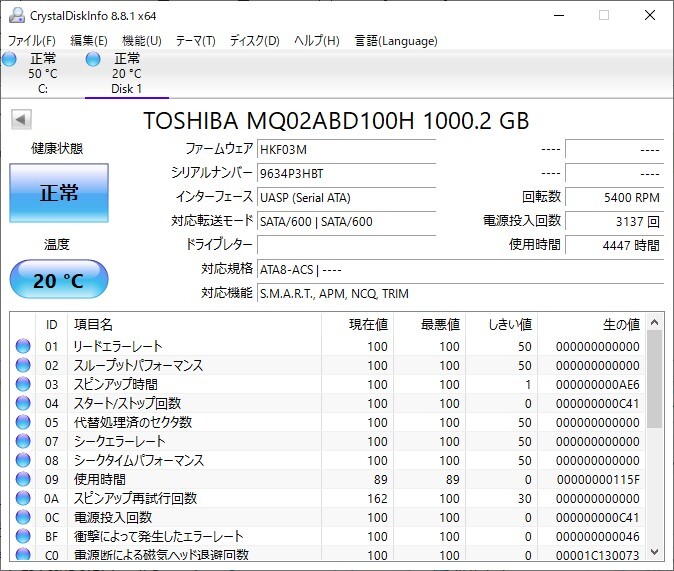Click the 正常 health status button
This screenshot has width=674, height=571.
59,193
